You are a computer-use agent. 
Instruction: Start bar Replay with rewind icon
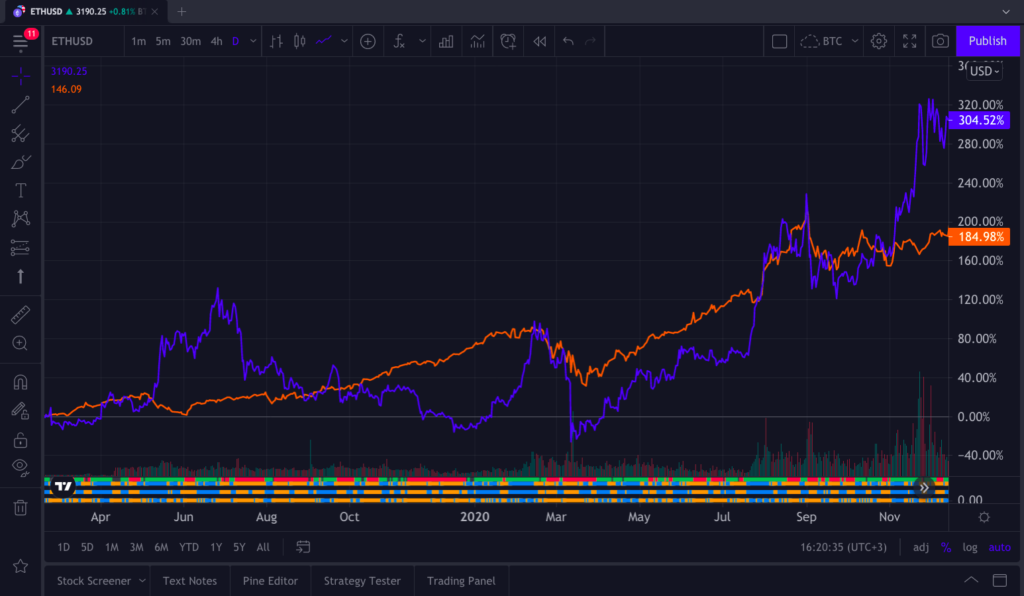pyautogui.click(x=540, y=41)
